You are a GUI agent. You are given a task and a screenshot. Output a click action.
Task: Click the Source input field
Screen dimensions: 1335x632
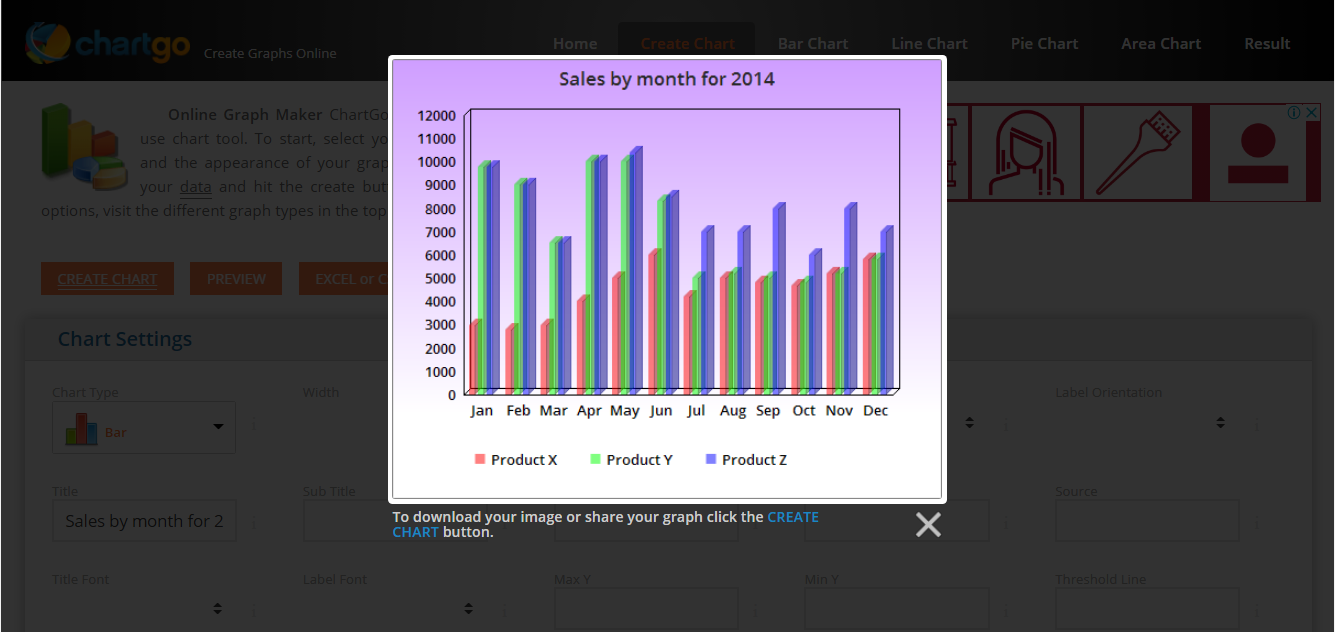point(1147,521)
